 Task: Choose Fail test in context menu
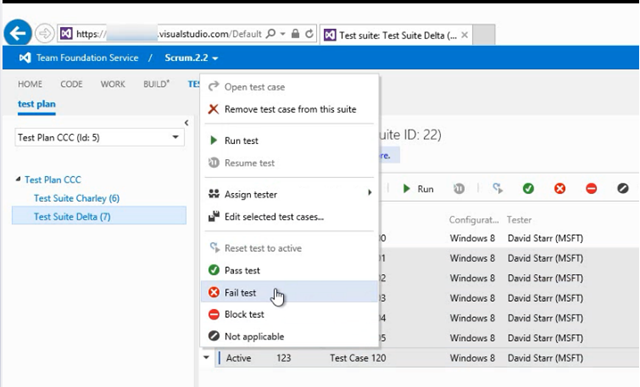click(289, 292)
